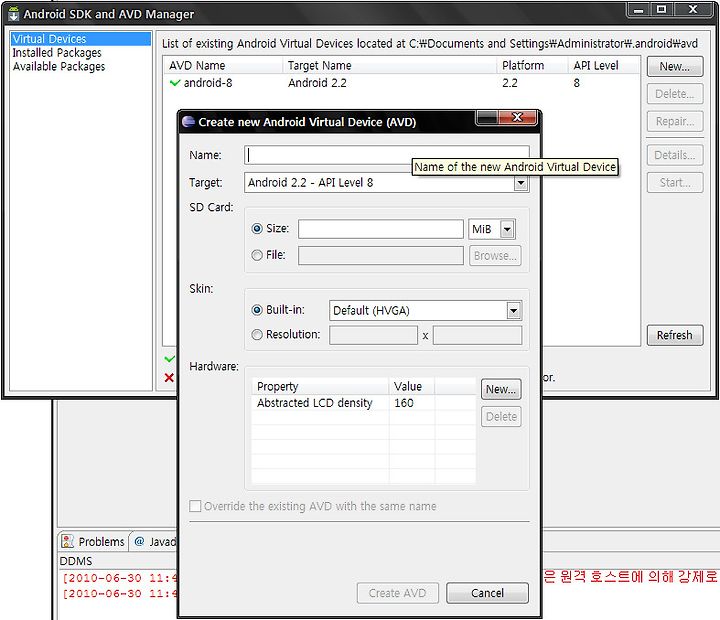Select the android-8 AVD row
This screenshot has height=620, width=720.
pos(402,83)
